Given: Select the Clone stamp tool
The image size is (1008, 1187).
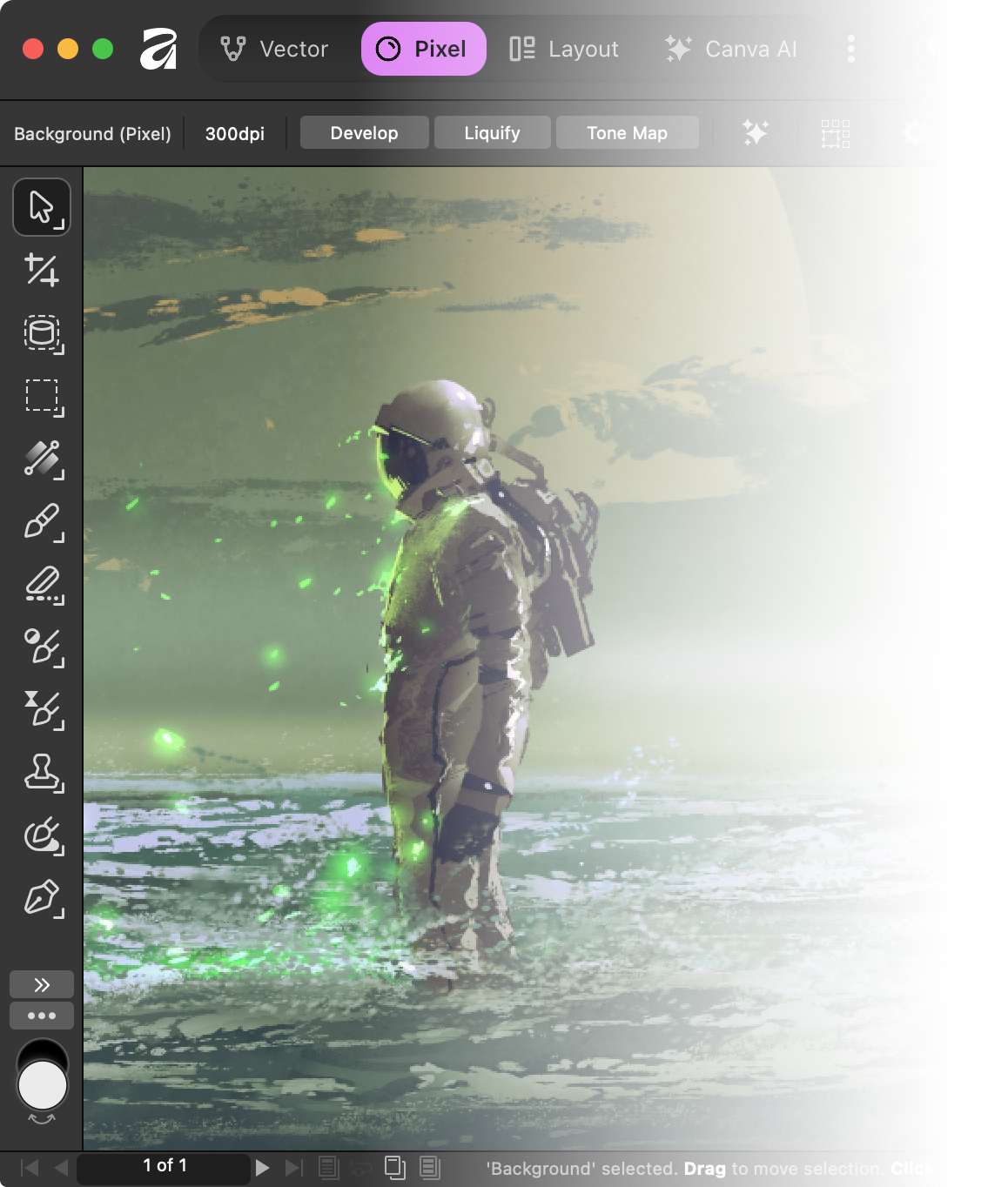Looking at the screenshot, I should click(41, 773).
